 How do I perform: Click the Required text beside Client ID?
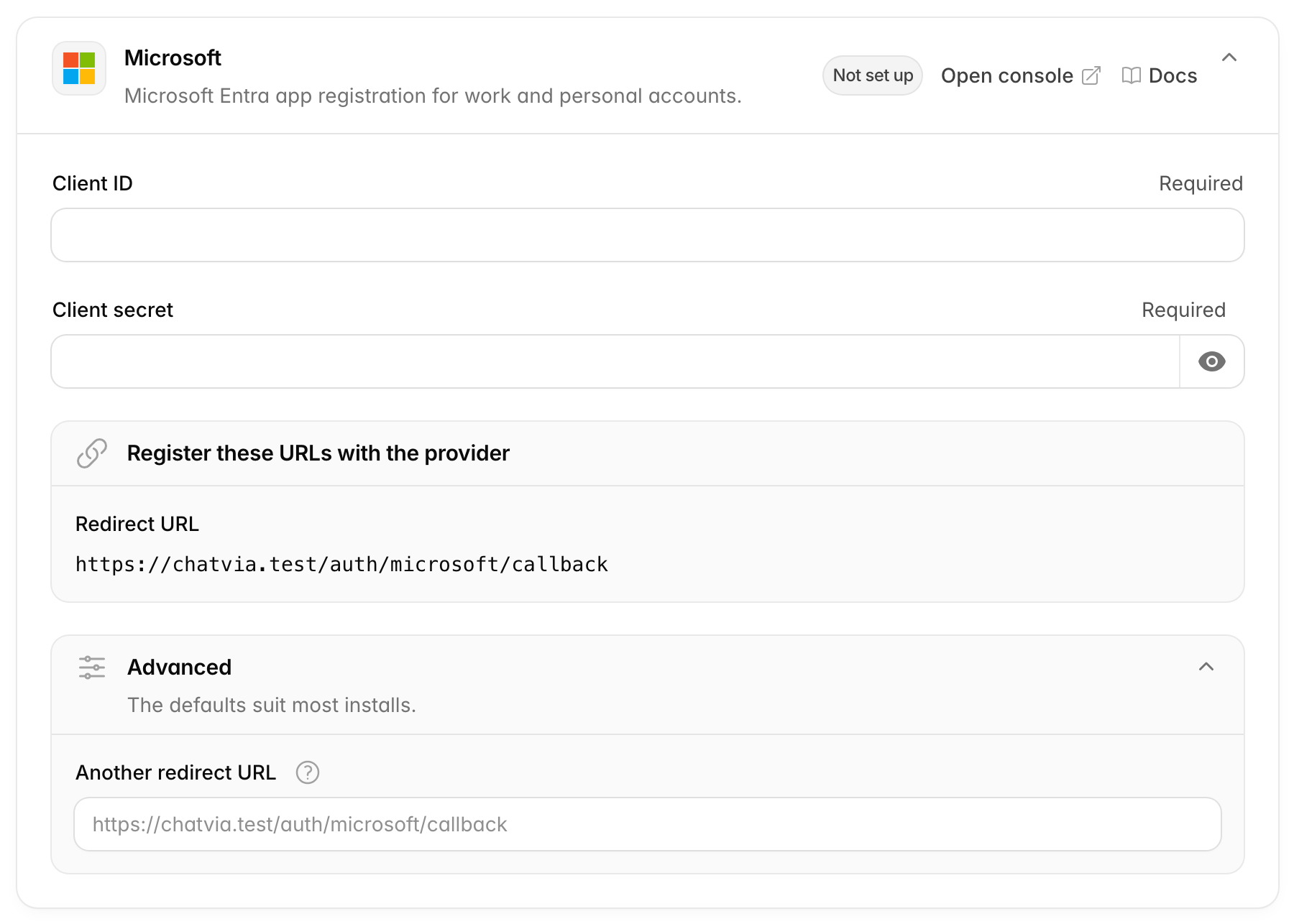coord(1201,183)
